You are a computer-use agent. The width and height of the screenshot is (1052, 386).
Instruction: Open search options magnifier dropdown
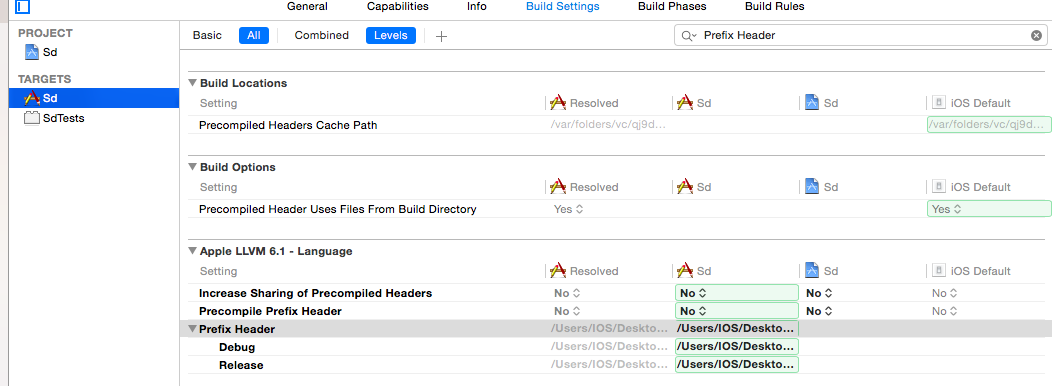[x=689, y=36]
